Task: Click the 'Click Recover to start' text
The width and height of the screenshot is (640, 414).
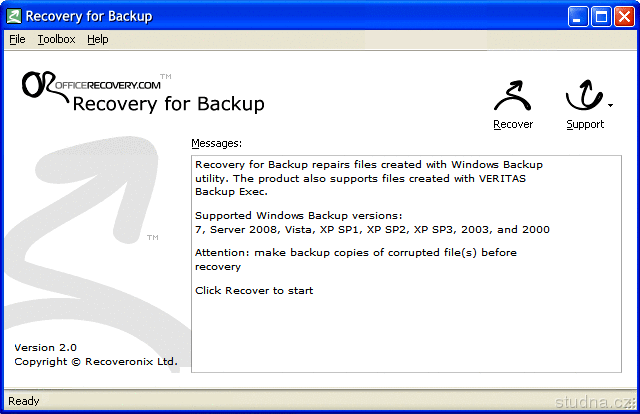Action: [254, 291]
